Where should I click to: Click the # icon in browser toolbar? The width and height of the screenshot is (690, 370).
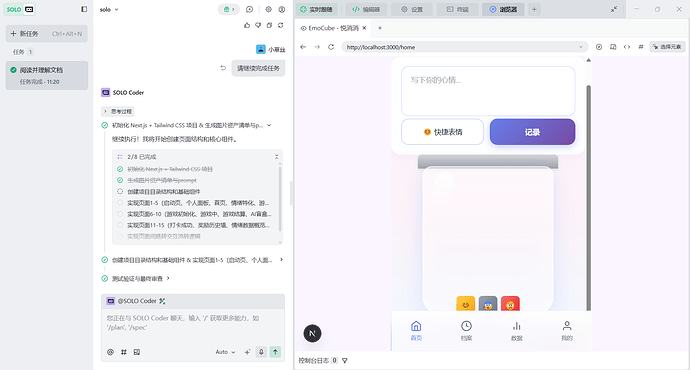tap(641, 47)
